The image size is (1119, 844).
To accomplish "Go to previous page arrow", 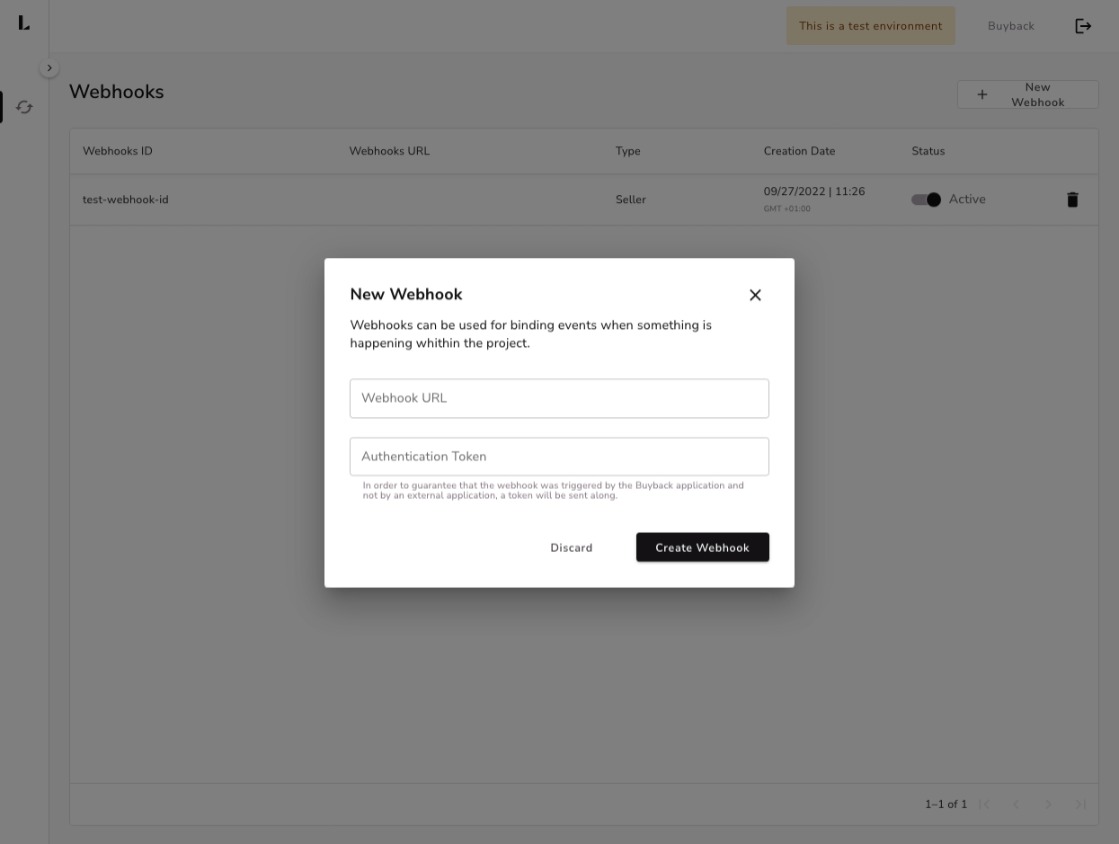I will 1016,804.
